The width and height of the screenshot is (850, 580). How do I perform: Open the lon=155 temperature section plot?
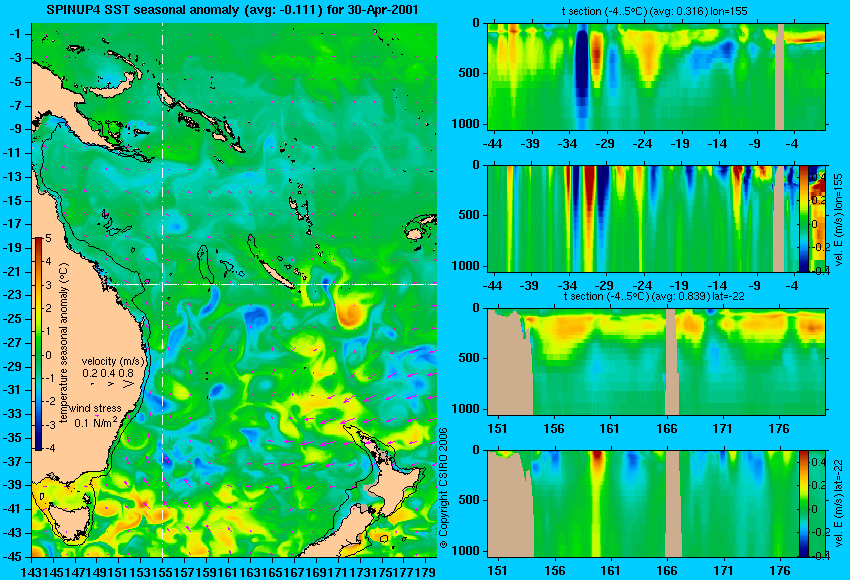(x=657, y=76)
